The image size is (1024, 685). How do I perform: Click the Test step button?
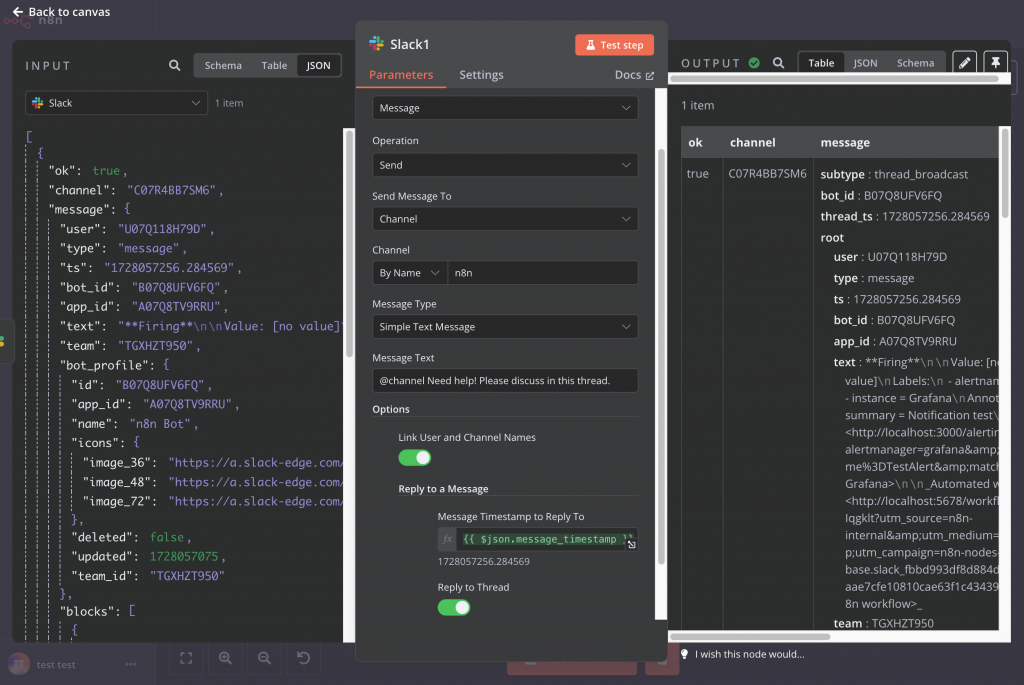pos(615,45)
